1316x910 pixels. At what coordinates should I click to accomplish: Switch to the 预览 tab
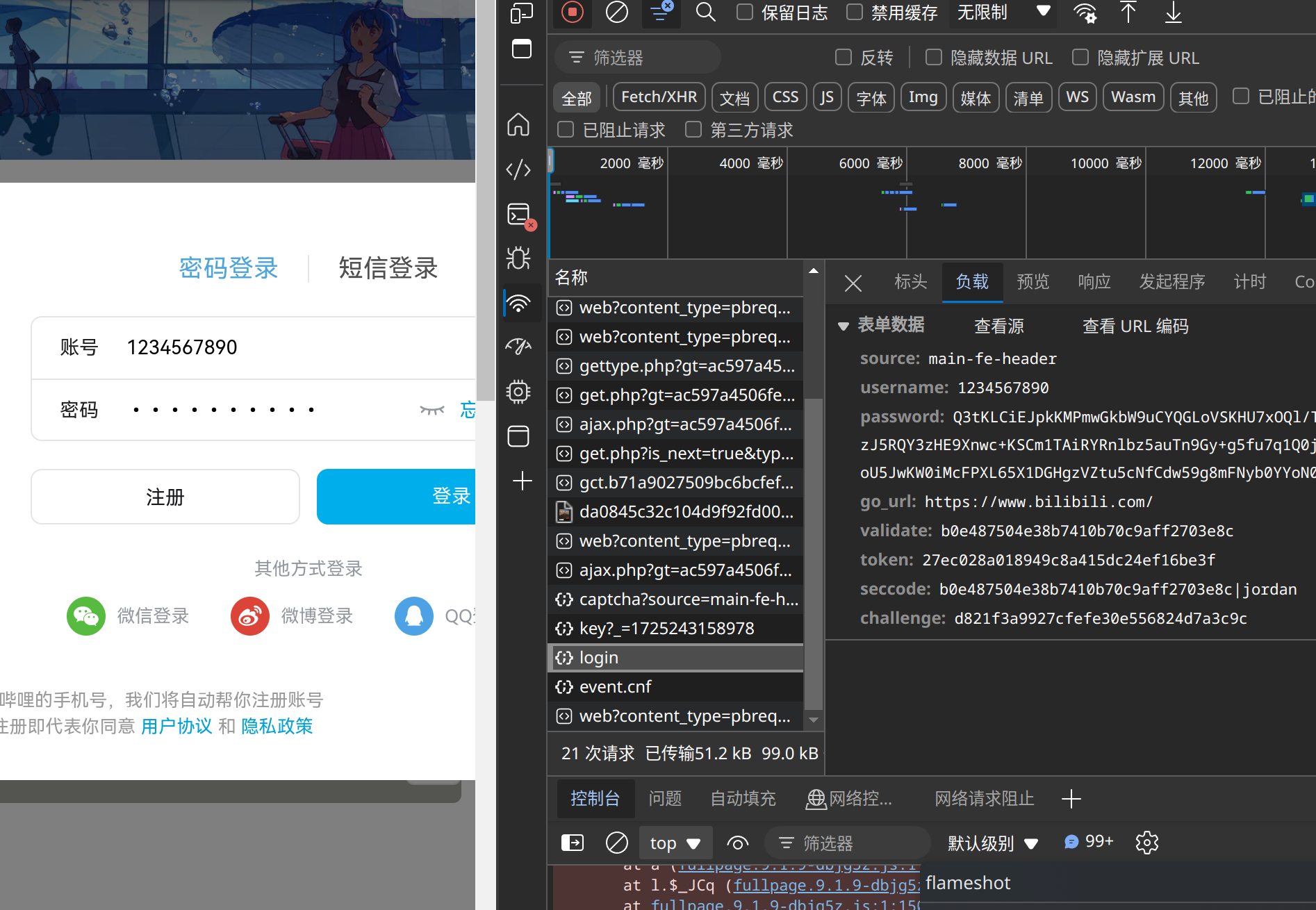1033,282
